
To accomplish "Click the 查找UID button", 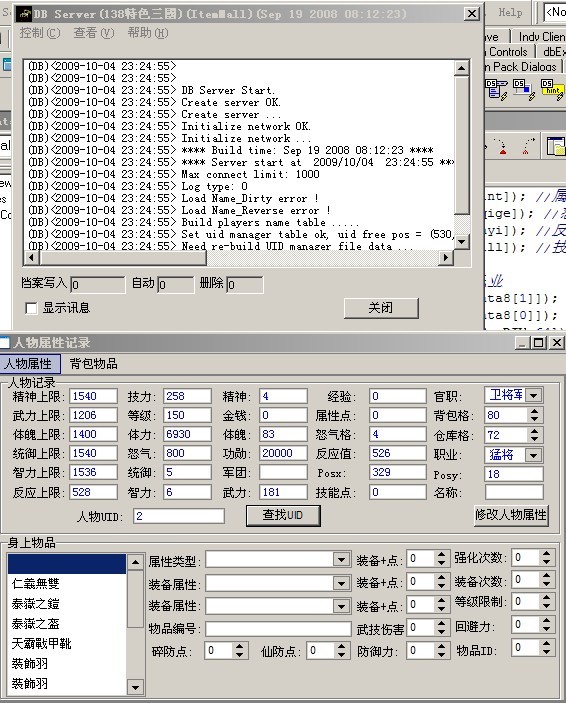I will tap(283, 515).
